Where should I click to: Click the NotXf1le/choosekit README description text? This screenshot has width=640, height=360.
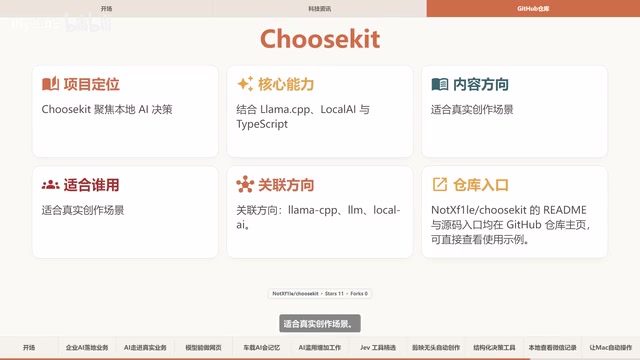tap(511, 224)
